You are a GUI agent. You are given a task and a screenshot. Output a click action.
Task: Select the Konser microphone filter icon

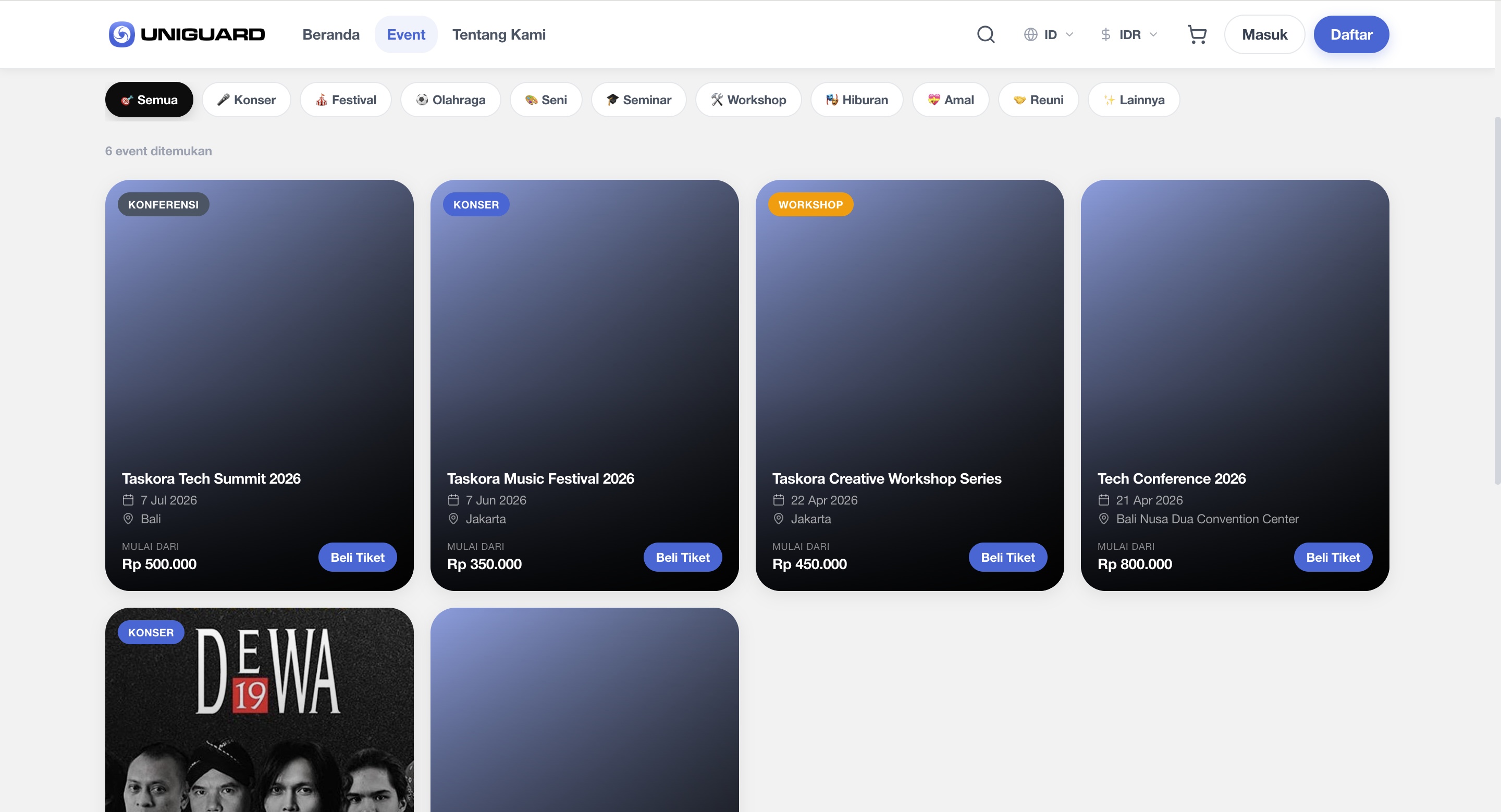point(223,99)
